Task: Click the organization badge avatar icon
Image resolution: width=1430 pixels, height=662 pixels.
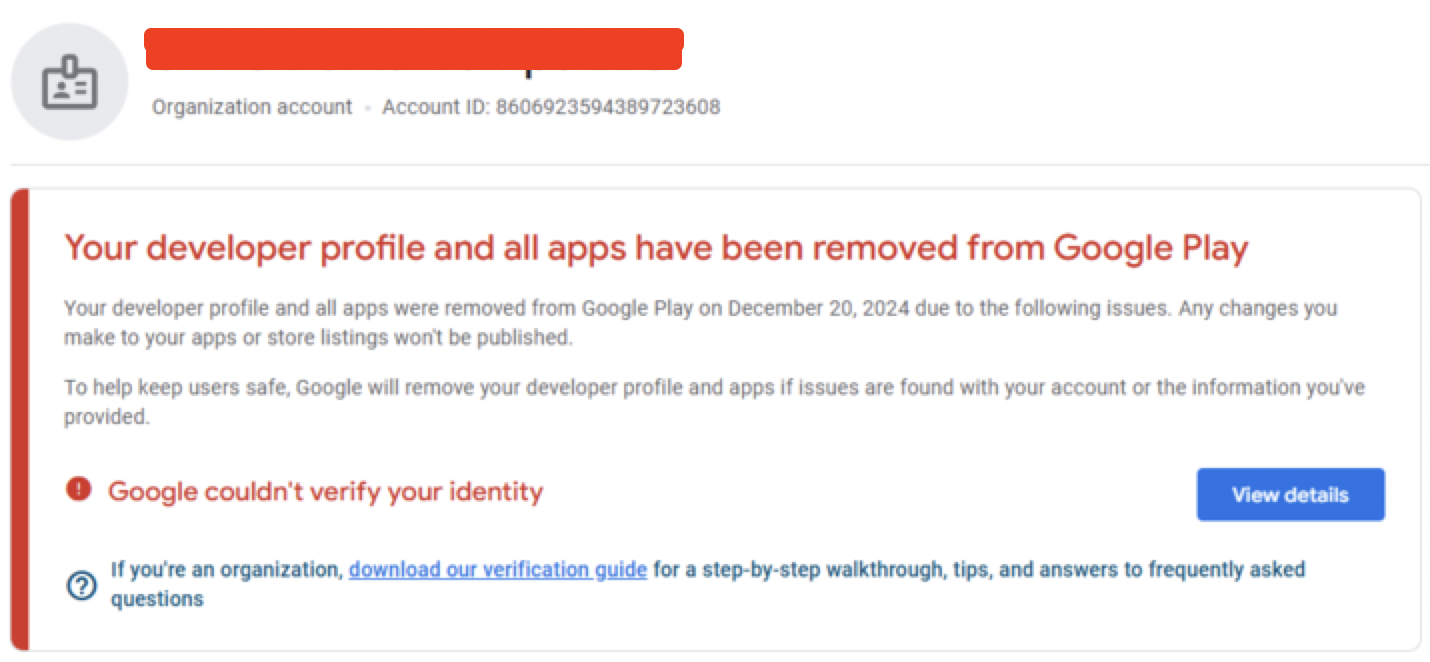Action: (70, 82)
